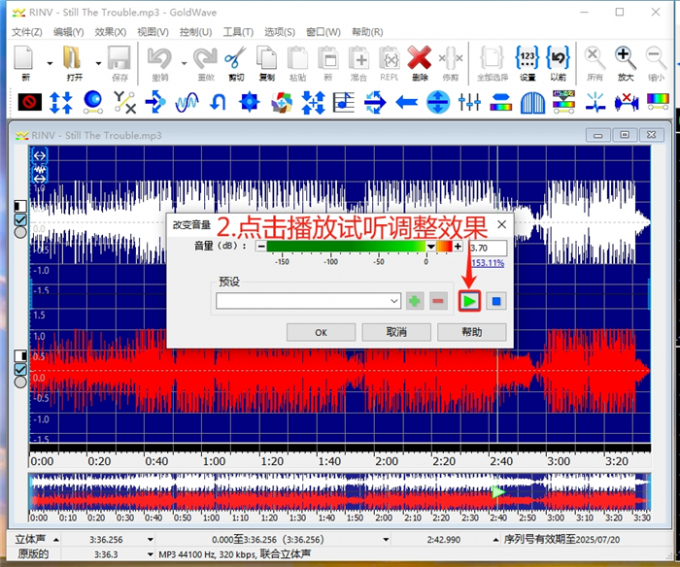
Task: Click the Censor effect icon
Action: coord(30,102)
